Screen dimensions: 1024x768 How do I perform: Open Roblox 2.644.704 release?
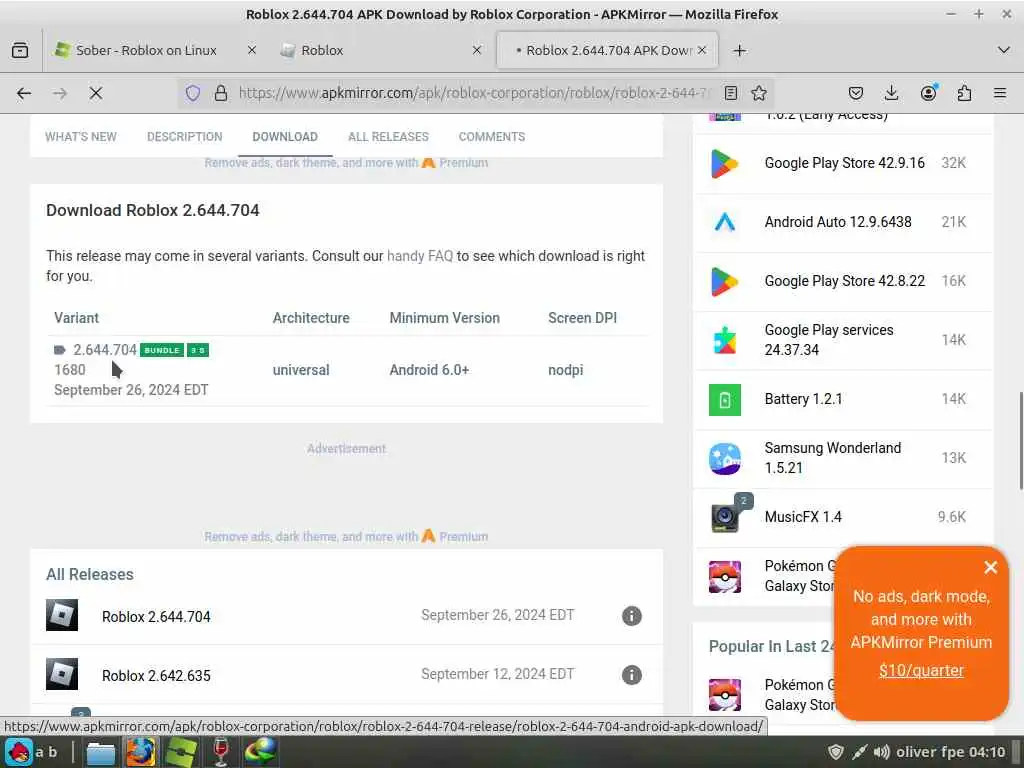coord(156,616)
